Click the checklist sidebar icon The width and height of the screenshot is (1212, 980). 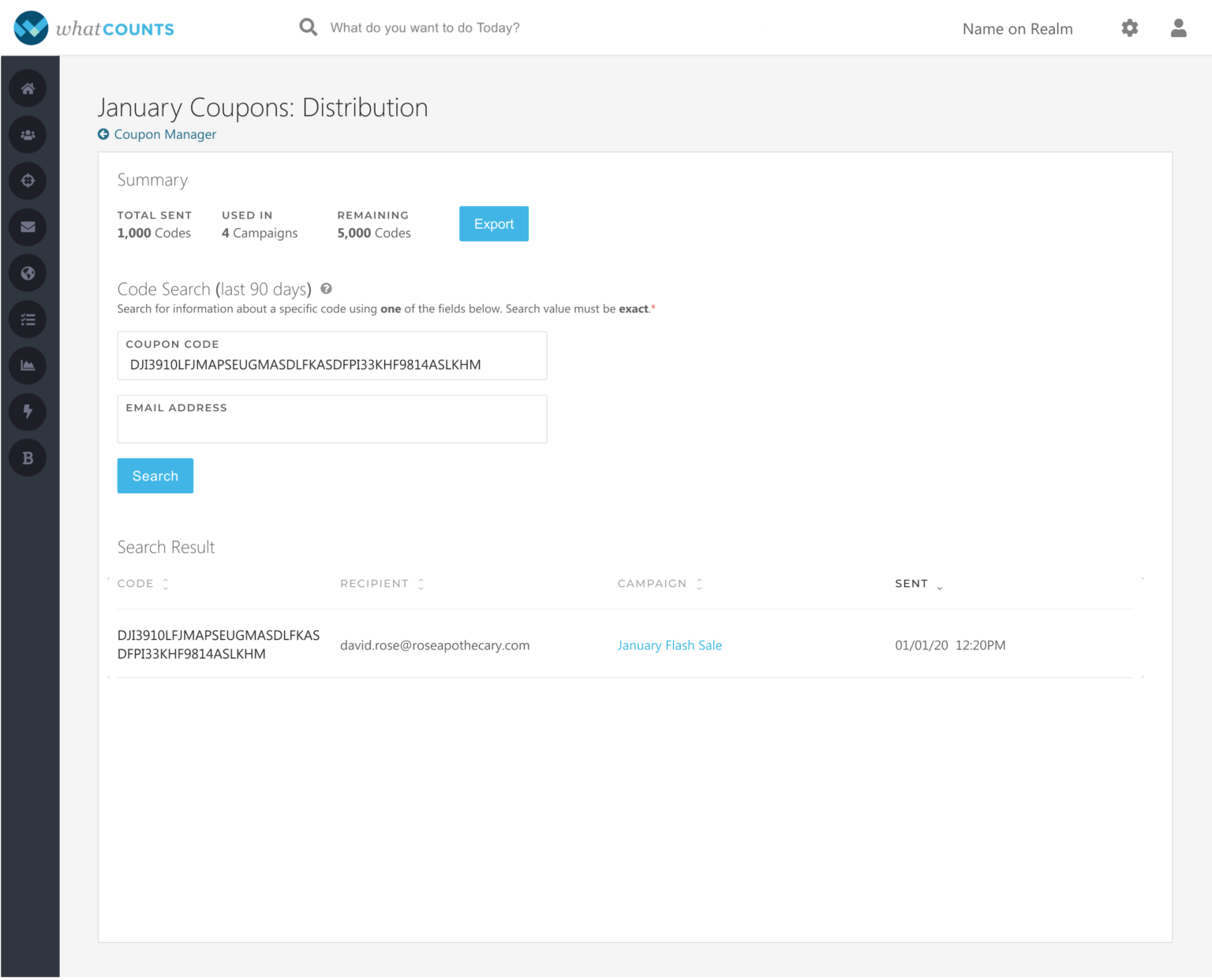tap(28, 320)
